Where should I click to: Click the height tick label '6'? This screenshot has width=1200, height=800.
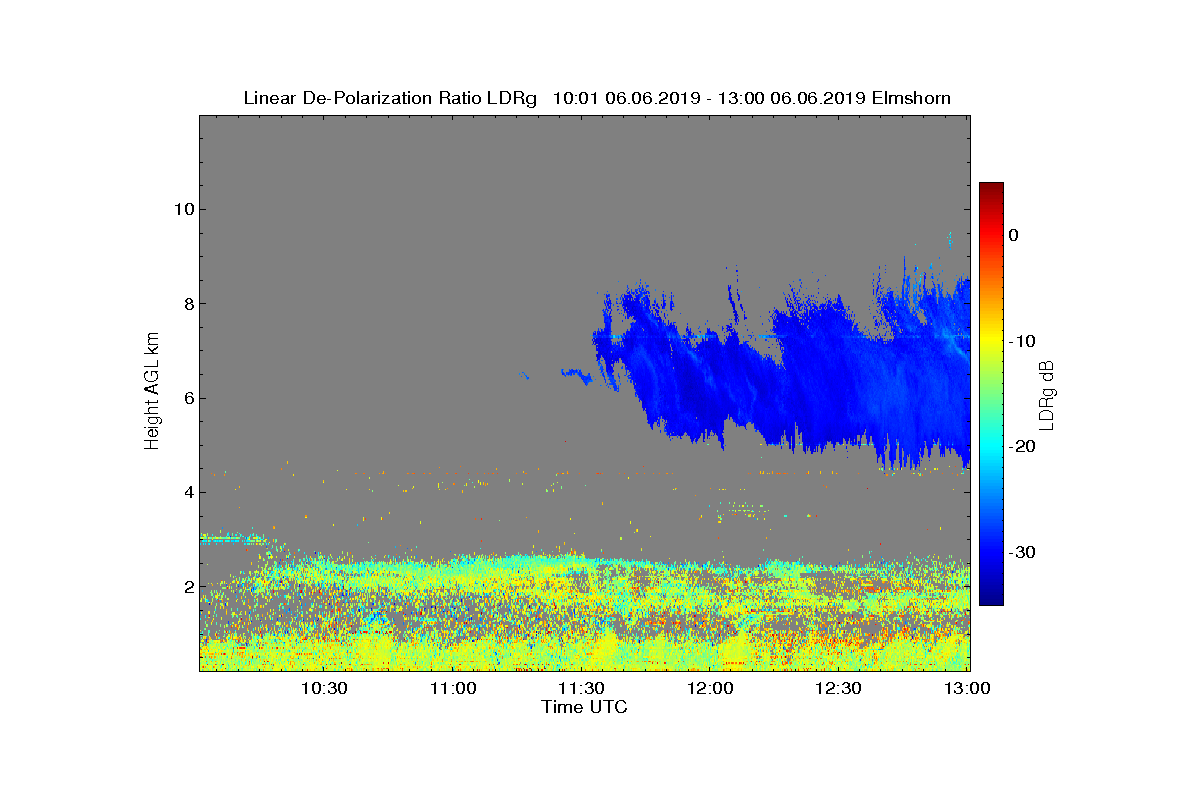coord(187,398)
